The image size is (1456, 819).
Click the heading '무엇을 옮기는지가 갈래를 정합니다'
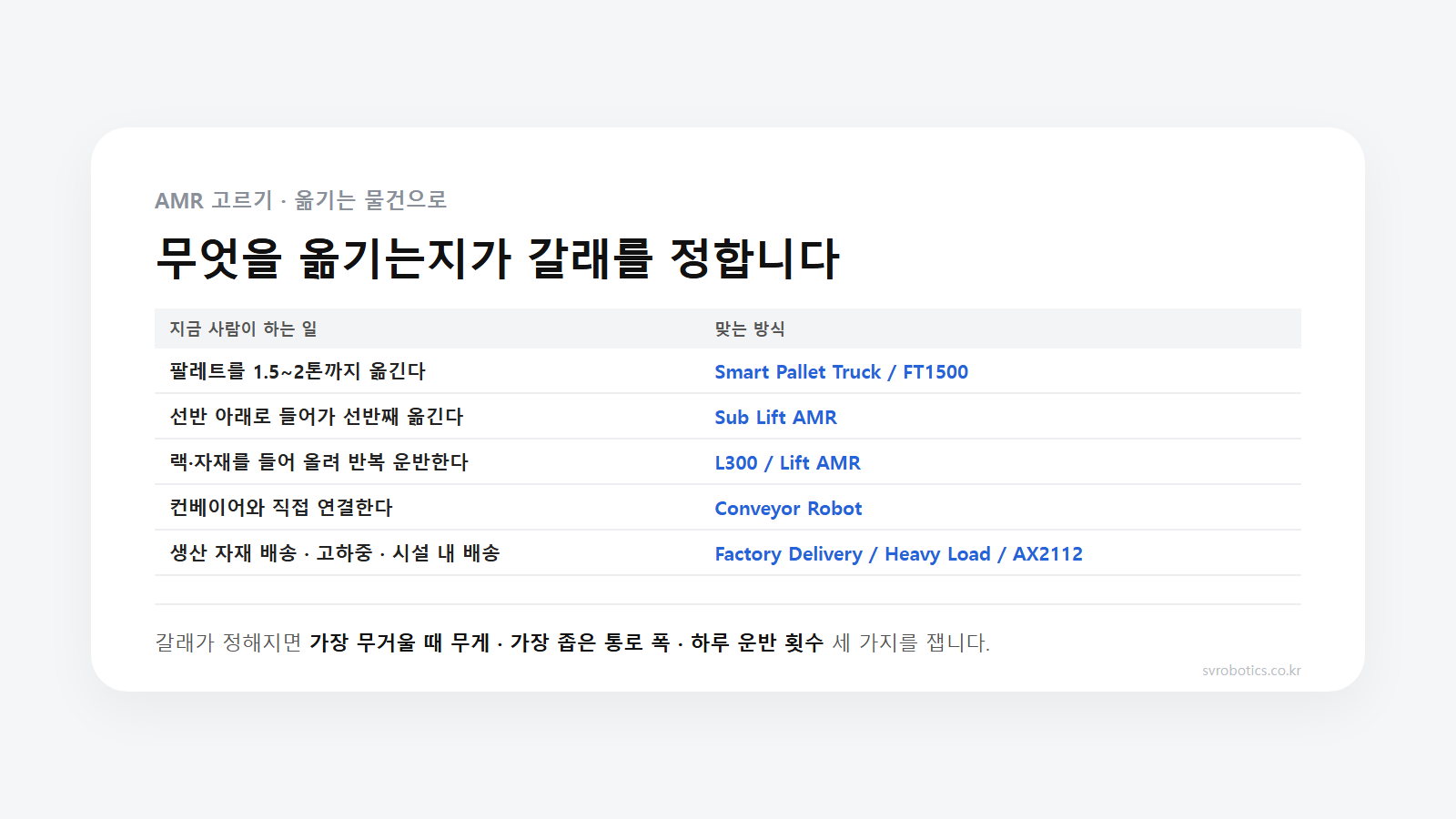(497, 258)
